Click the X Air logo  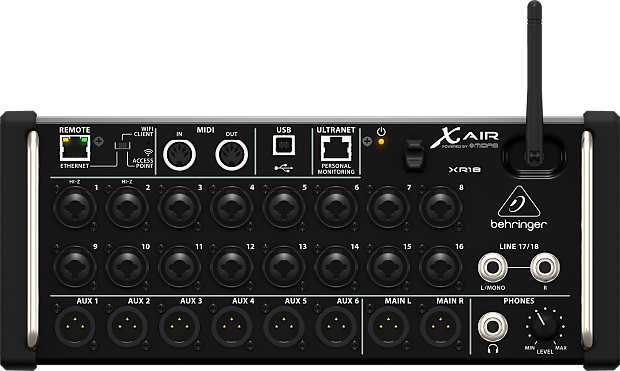tap(465, 138)
